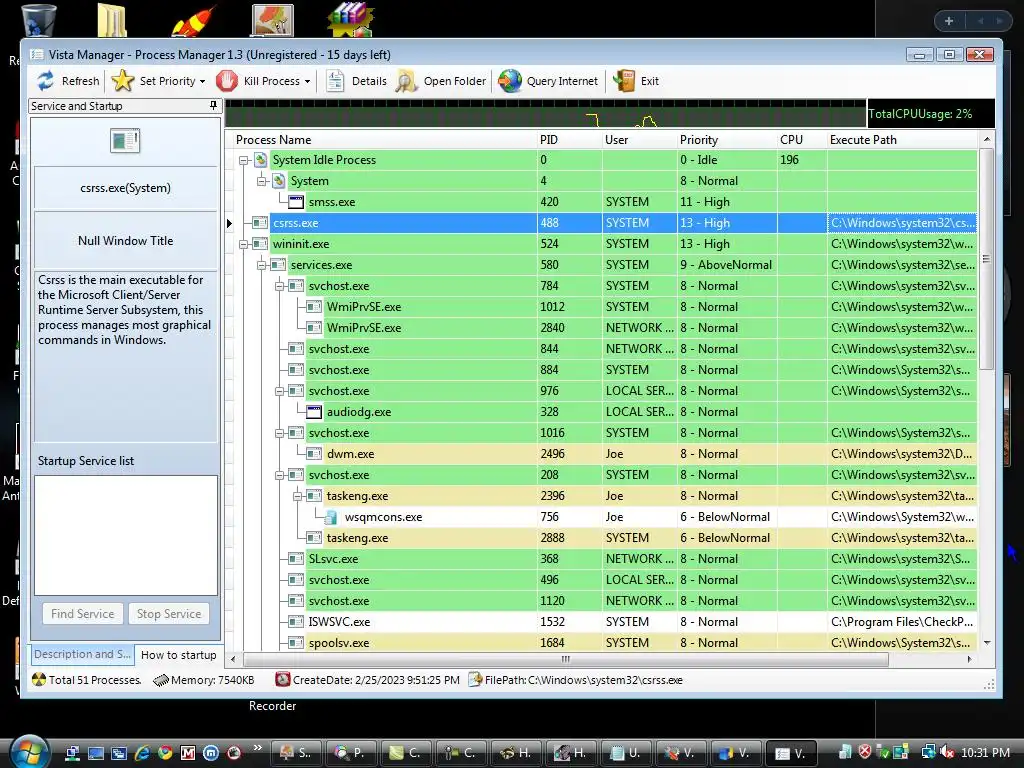Click the icon beside smss.exe
1024x768 pixels.
pos(296,202)
